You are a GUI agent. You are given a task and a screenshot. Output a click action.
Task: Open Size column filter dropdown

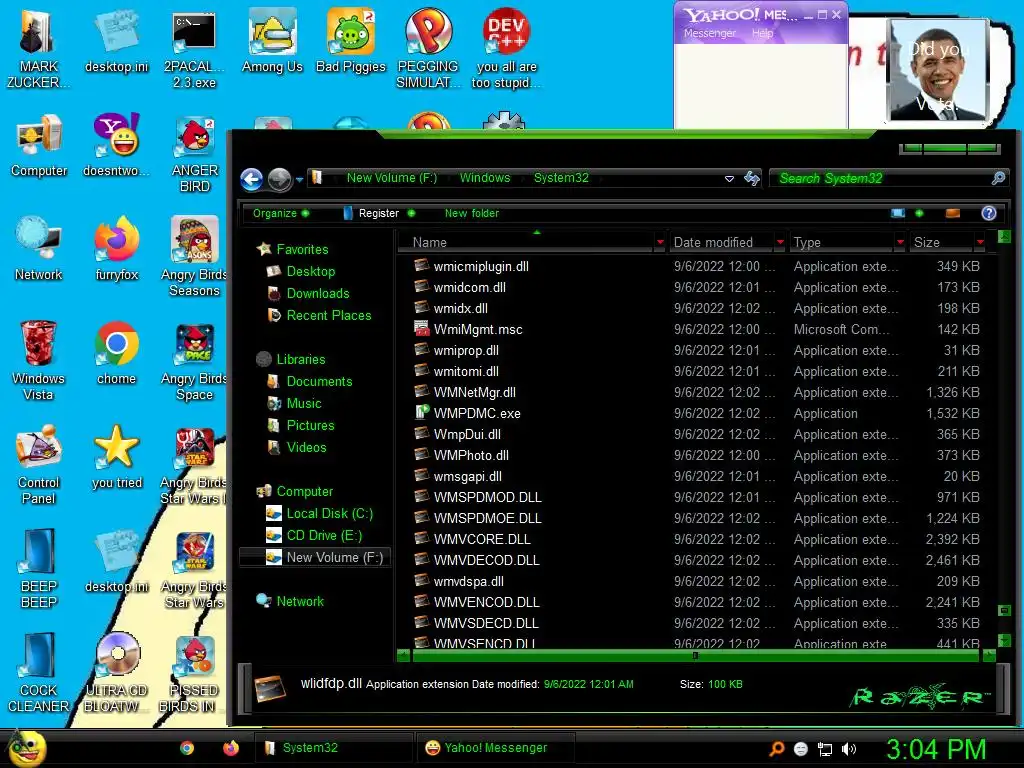tap(980, 242)
